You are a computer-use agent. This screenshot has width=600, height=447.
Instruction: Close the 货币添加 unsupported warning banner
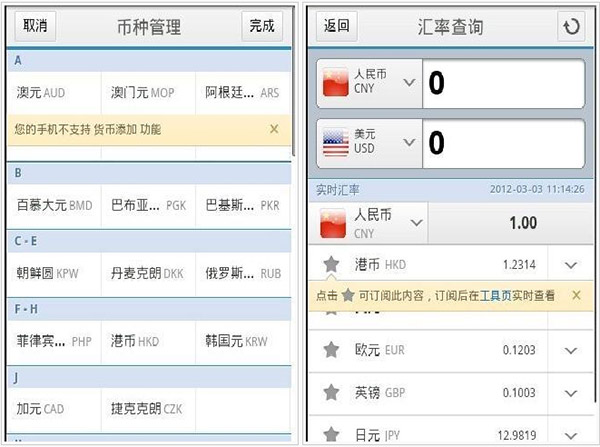274,129
